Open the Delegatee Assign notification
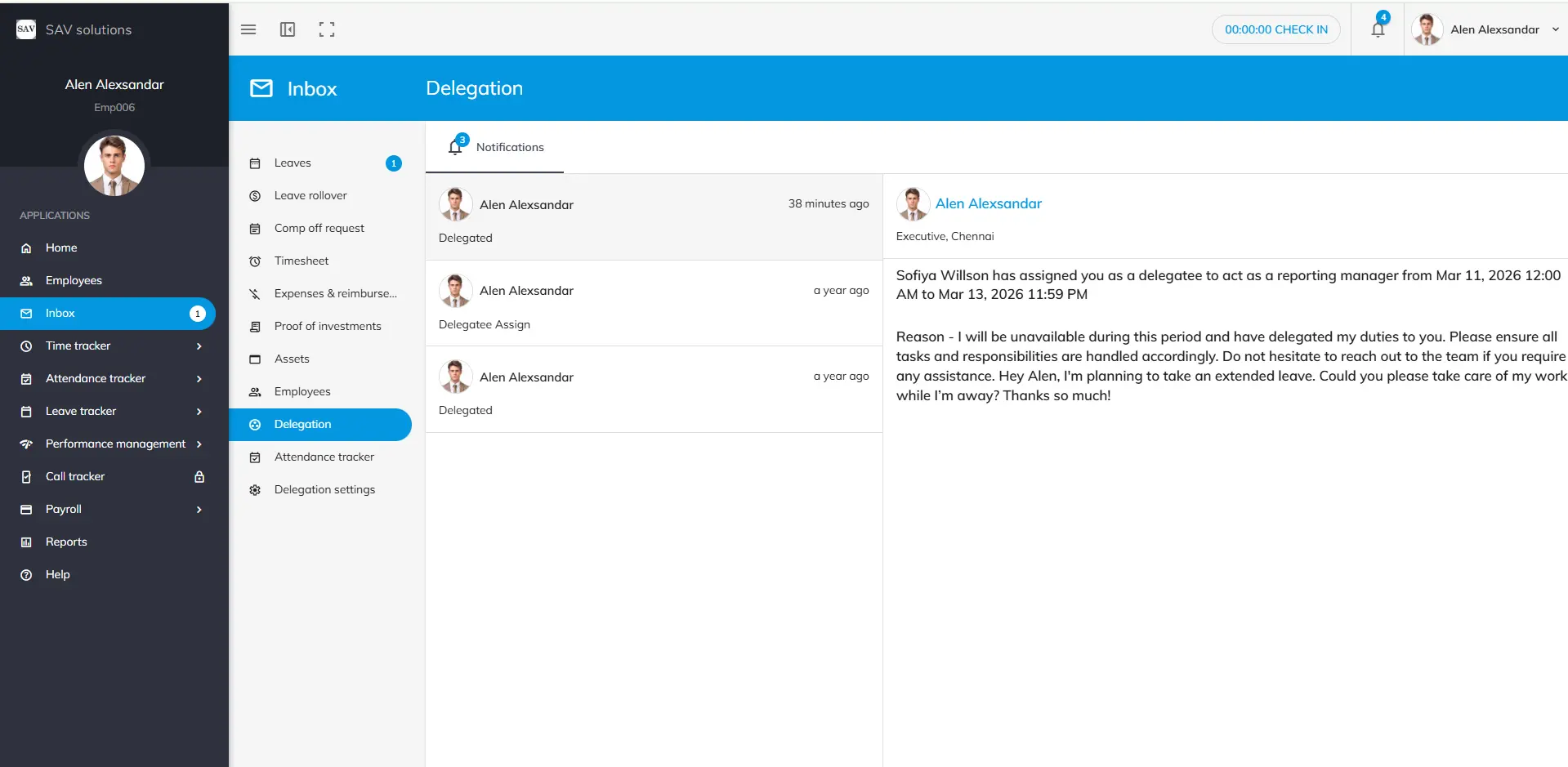Viewport: 1568px width, 767px height. click(x=653, y=304)
